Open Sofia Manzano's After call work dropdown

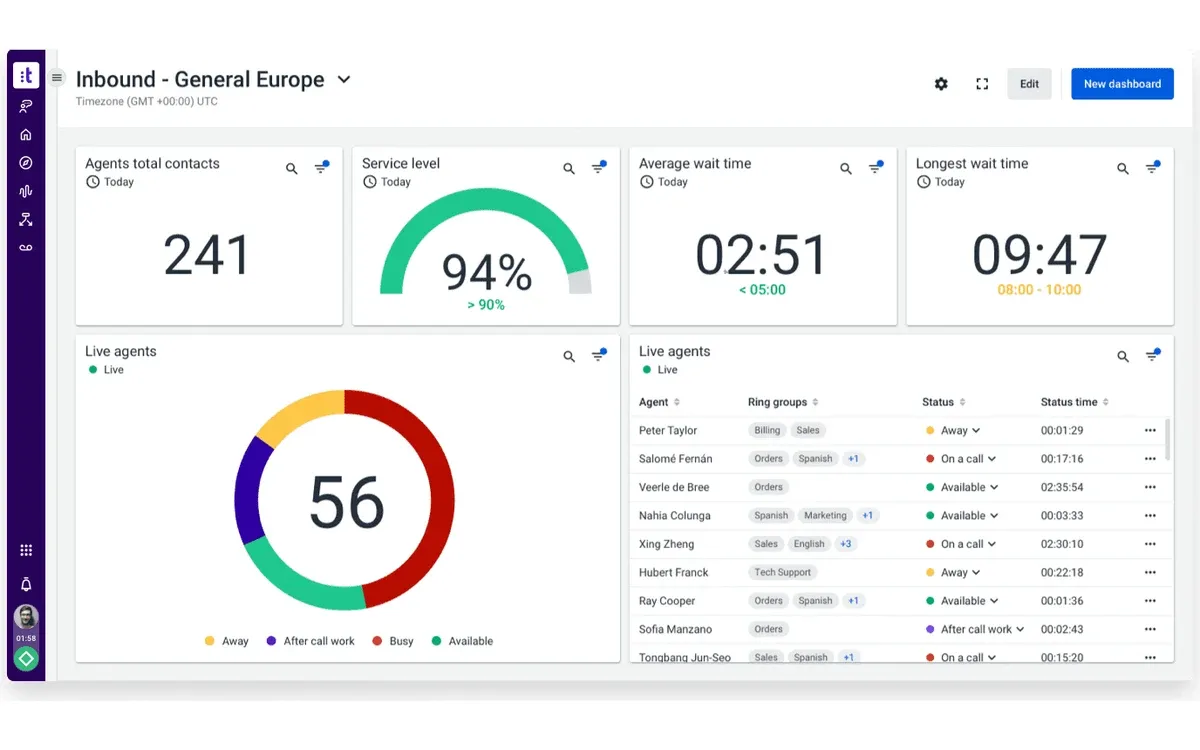[975, 629]
